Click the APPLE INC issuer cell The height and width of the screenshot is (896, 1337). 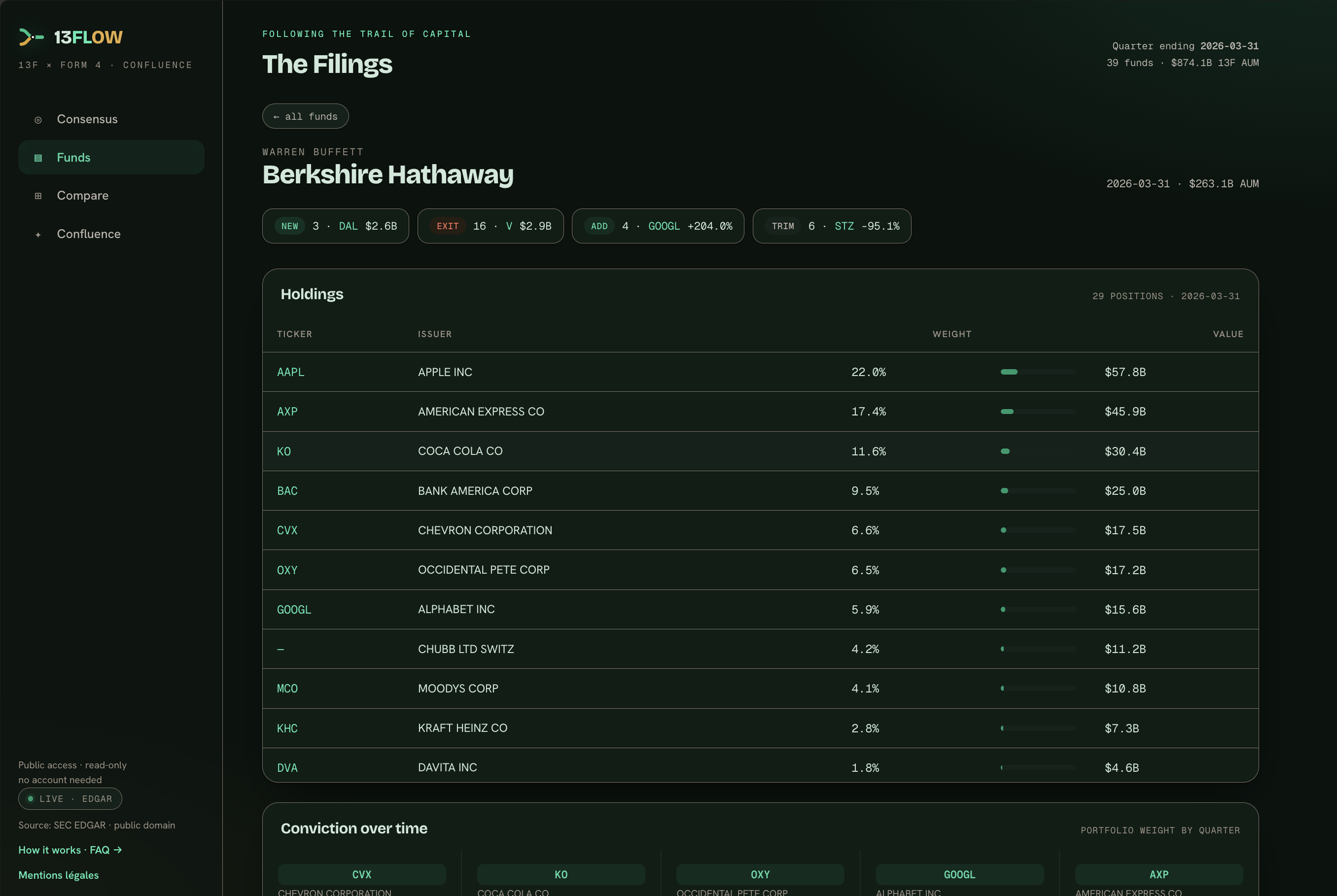click(445, 372)
